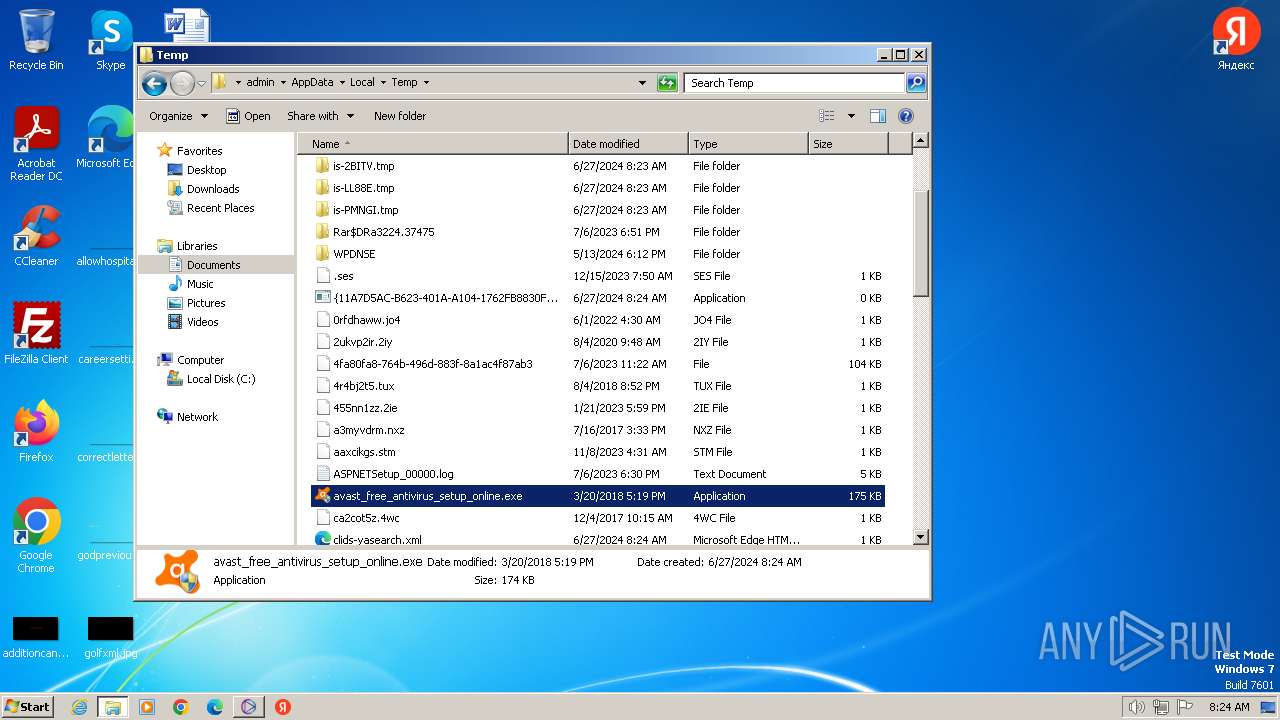
Task: Open the FileZilla Client shortcut
Action: 36,334
